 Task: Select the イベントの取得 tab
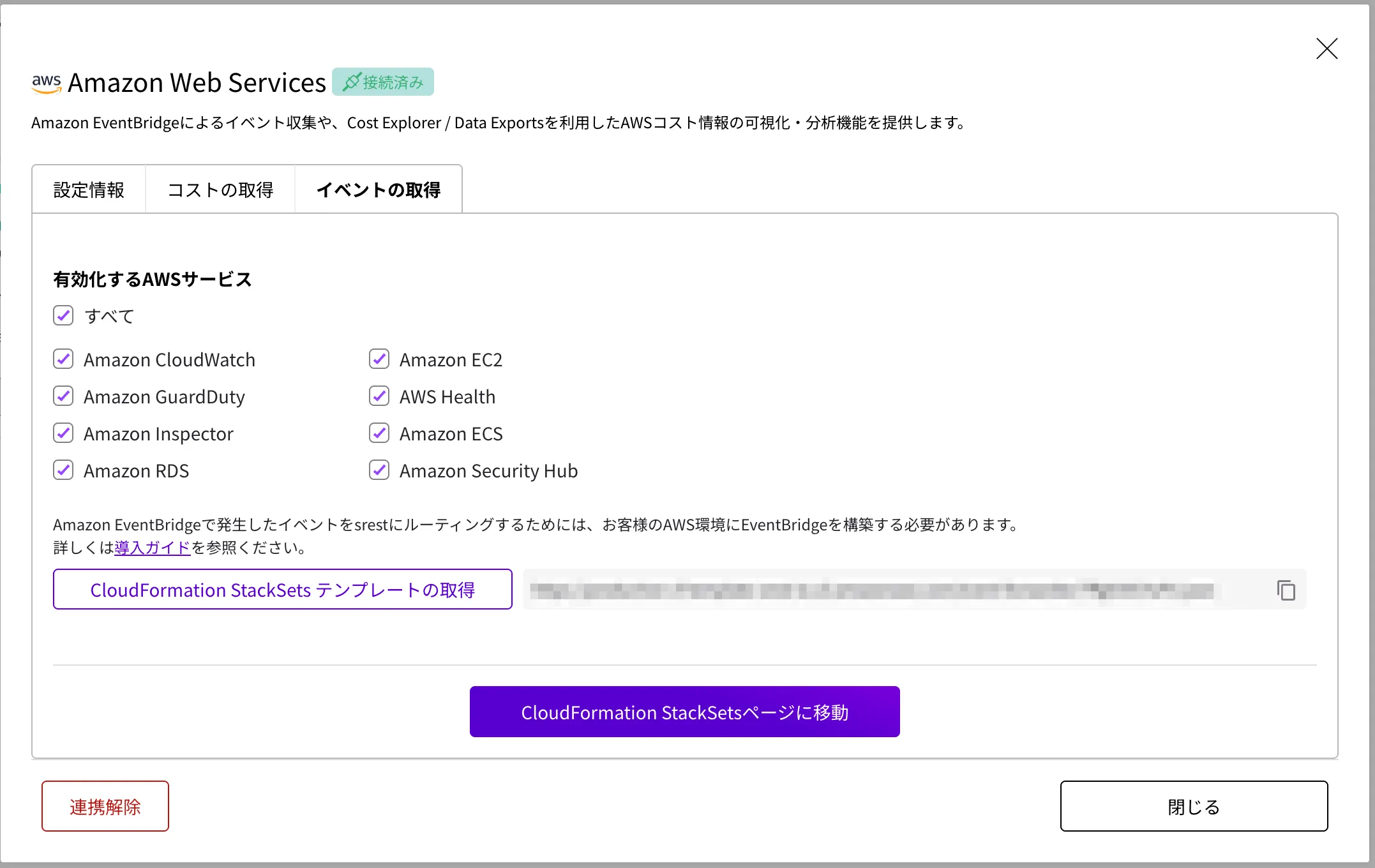click(x=379, y=190)
